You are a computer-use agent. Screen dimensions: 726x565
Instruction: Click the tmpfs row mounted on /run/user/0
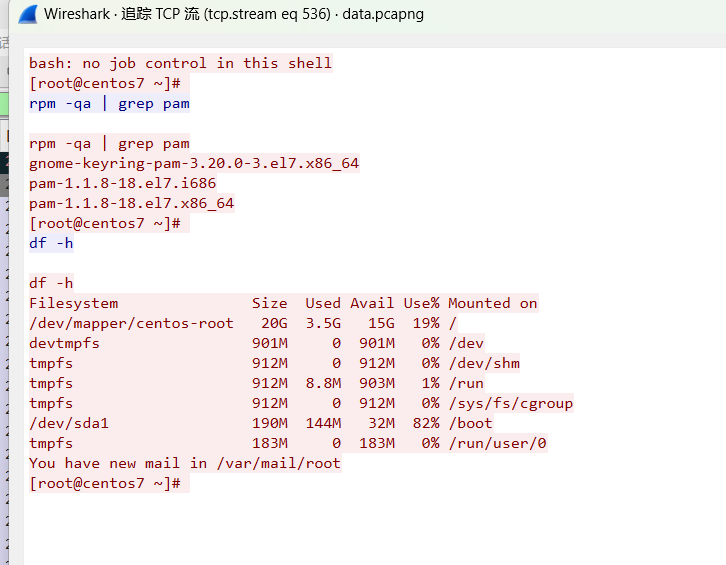pyautogui.click(x=288, y=443)
